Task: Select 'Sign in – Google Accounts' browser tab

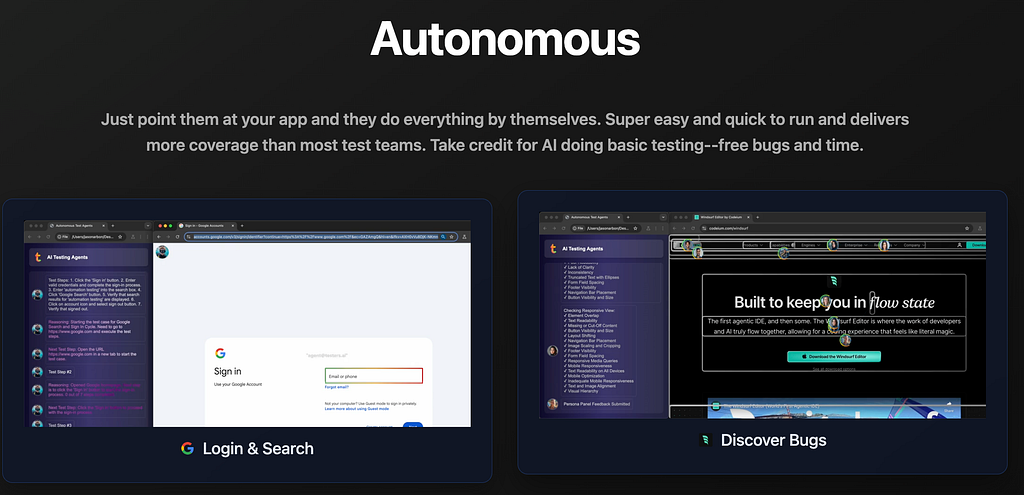Action: [x=207, y=226]
